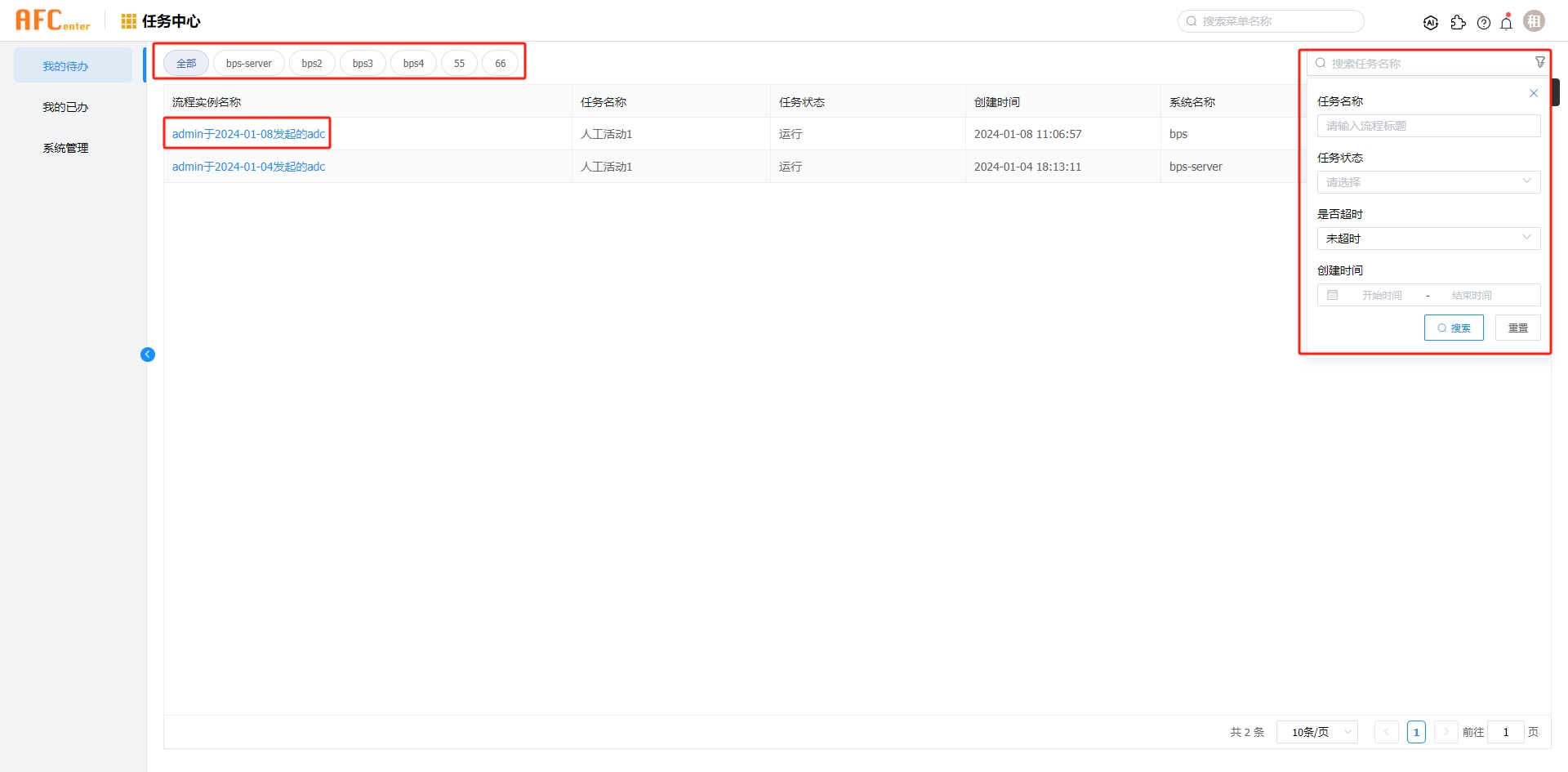Collapse the sidebar with blue arrow toggle
The height and width of the screenshot is (772, 1568).
148,354
